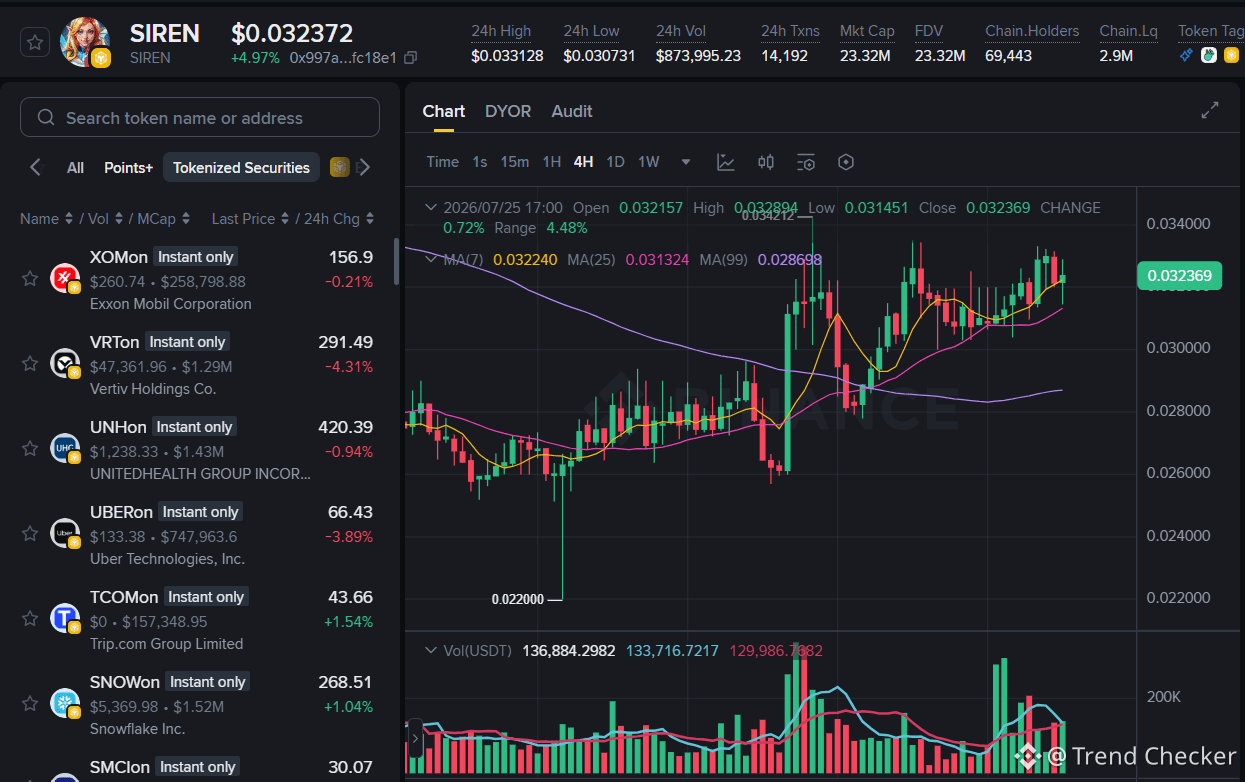1245x782 pixels.
Task: Set chart interval to 15m
Action: pyautogui.click(x=515, y=162)
